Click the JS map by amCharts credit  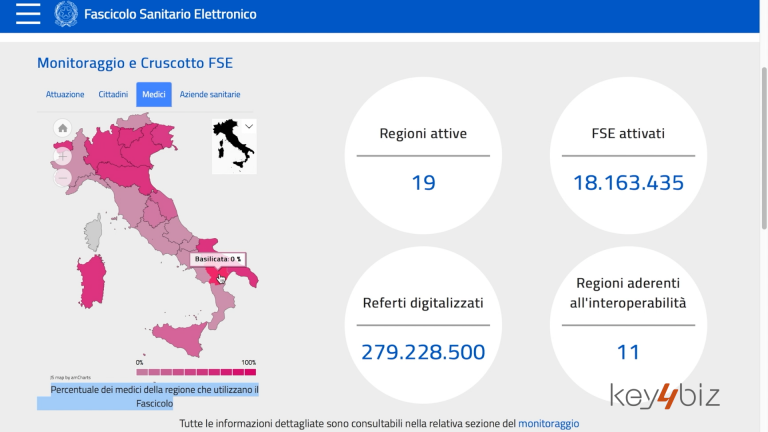tap(70, 378)
